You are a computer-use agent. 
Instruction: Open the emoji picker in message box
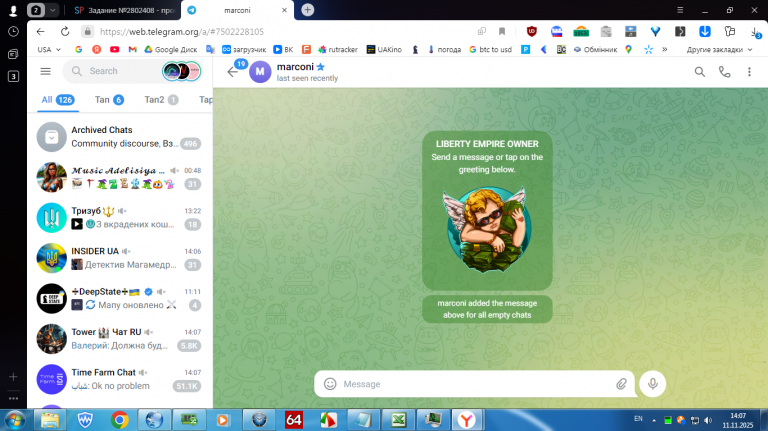[330, 384]
